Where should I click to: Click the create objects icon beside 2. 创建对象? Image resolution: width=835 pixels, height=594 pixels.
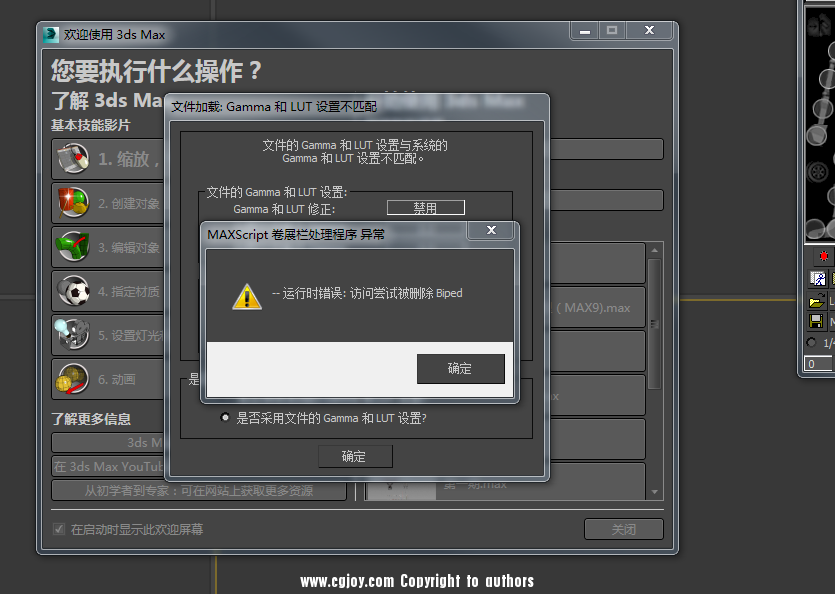73,203
